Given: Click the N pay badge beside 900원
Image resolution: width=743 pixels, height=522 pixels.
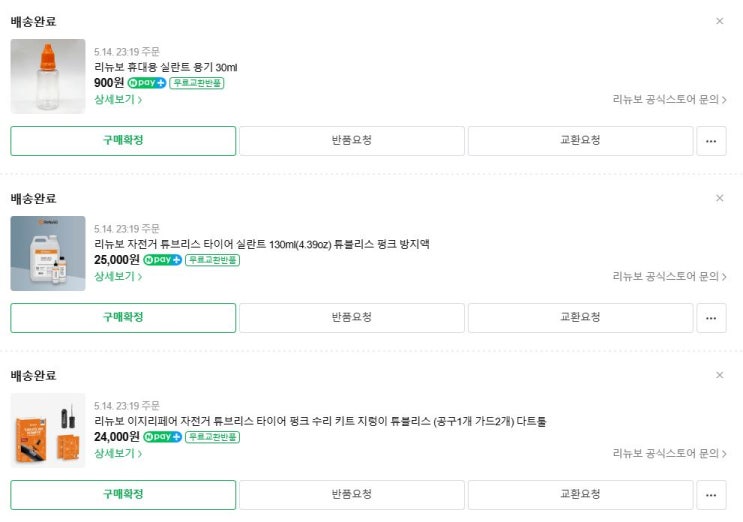Looking at the screenshot, I should 147,83.
